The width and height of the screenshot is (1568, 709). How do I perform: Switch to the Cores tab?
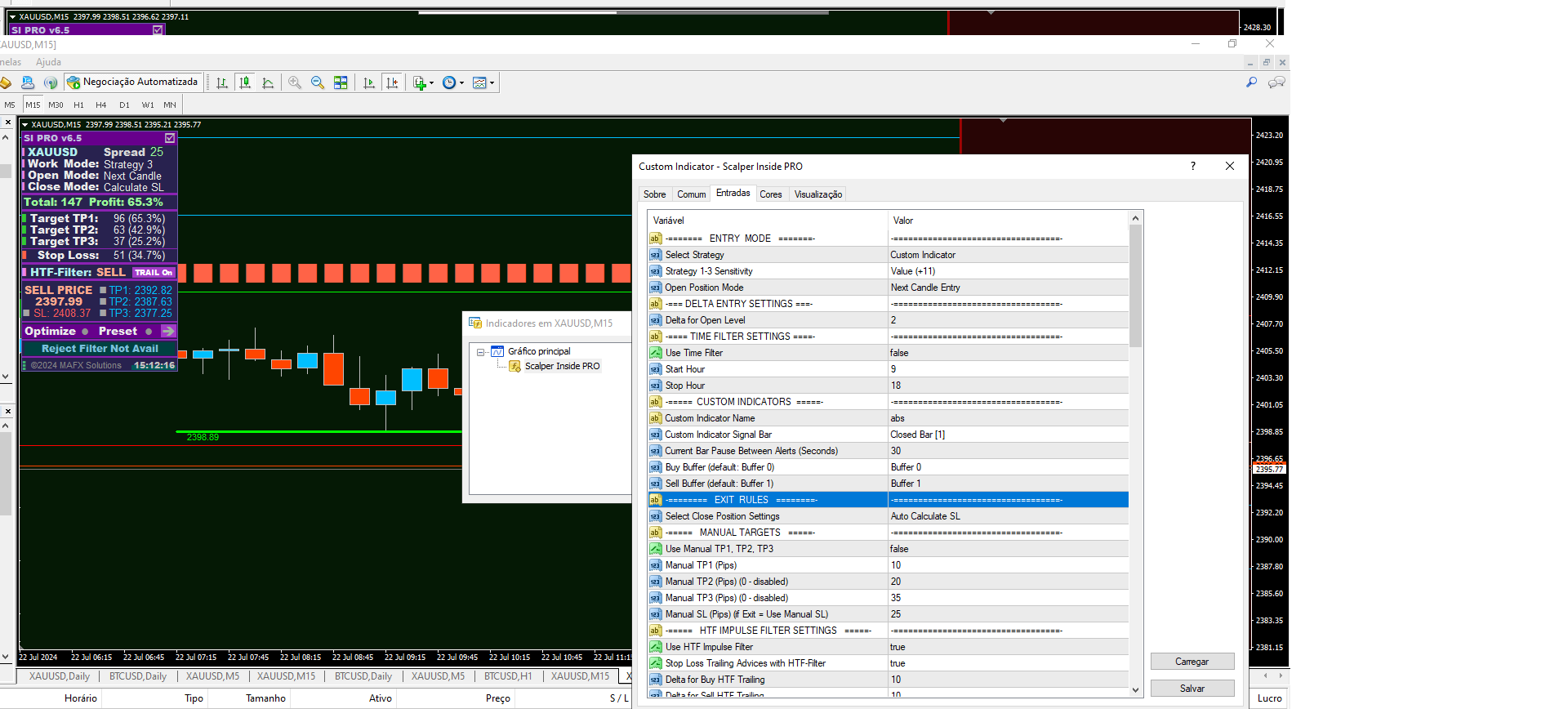click(770, 194)
